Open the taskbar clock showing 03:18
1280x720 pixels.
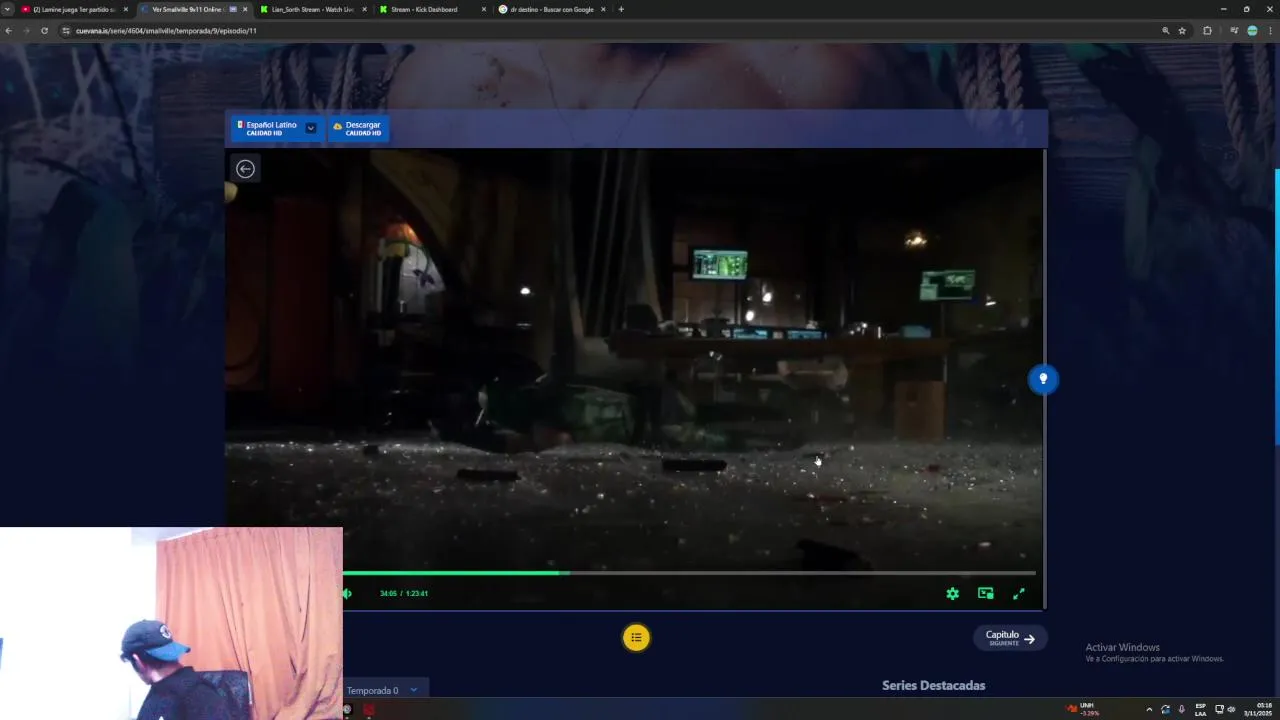pos(1258,709)
